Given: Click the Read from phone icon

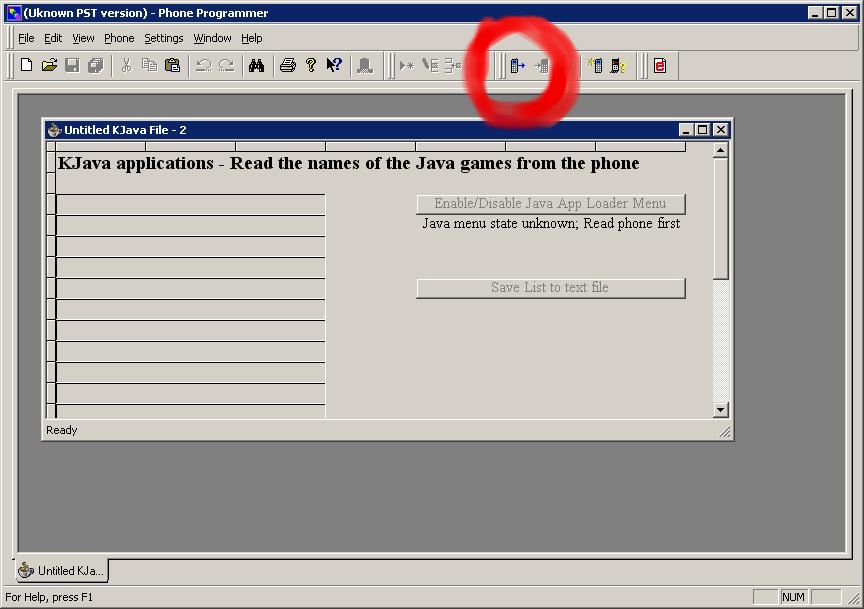Looking at the screenshot, I should pyautogui.click(x=517, y=66).
